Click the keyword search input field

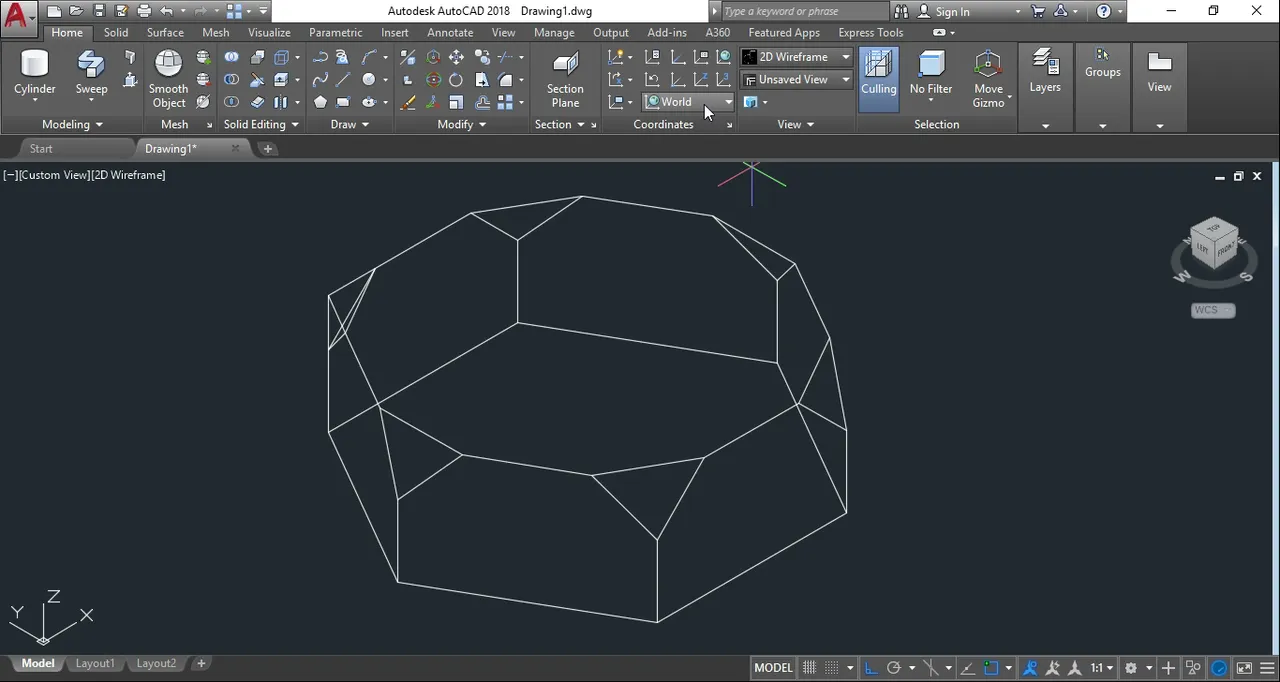point(803,12)
